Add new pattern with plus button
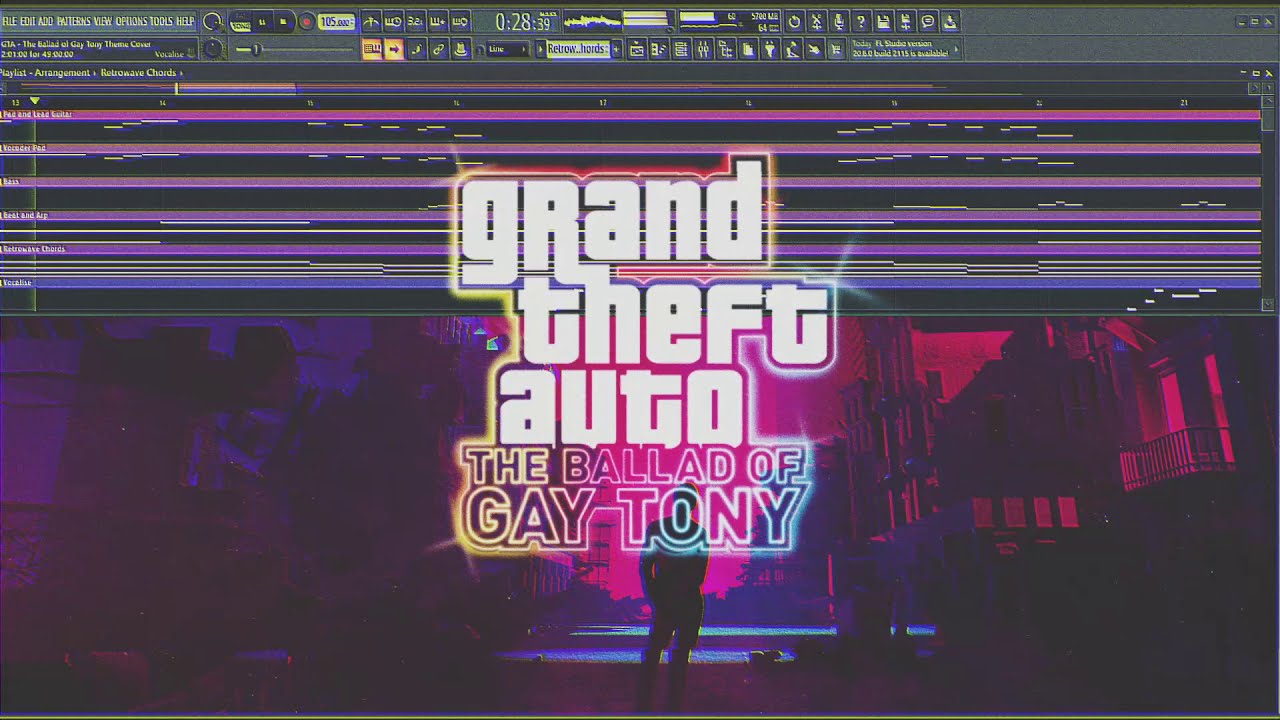 coord(617,49)
